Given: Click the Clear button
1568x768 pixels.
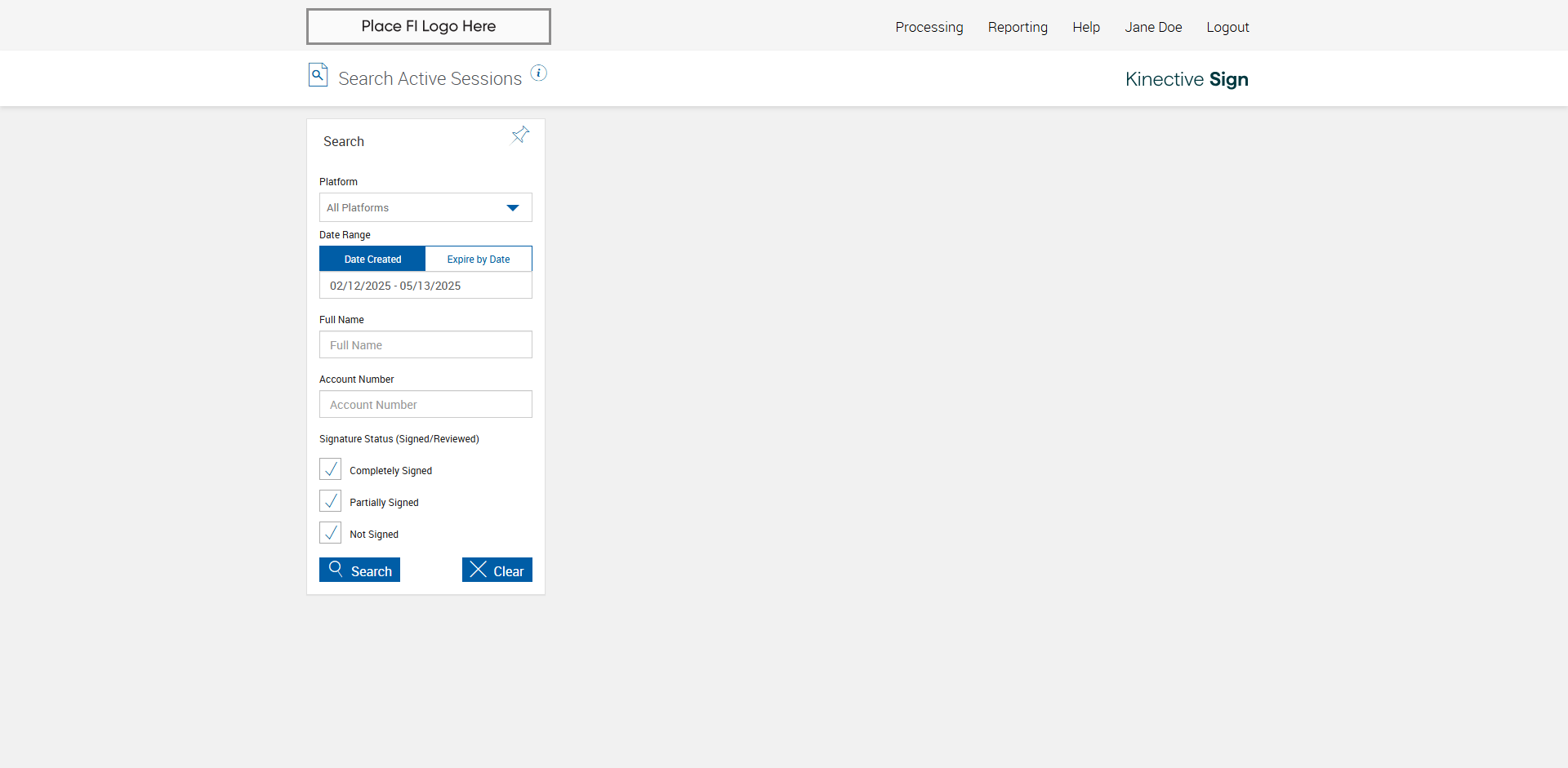Looking at the screenshot, I should tap(497, 570).
